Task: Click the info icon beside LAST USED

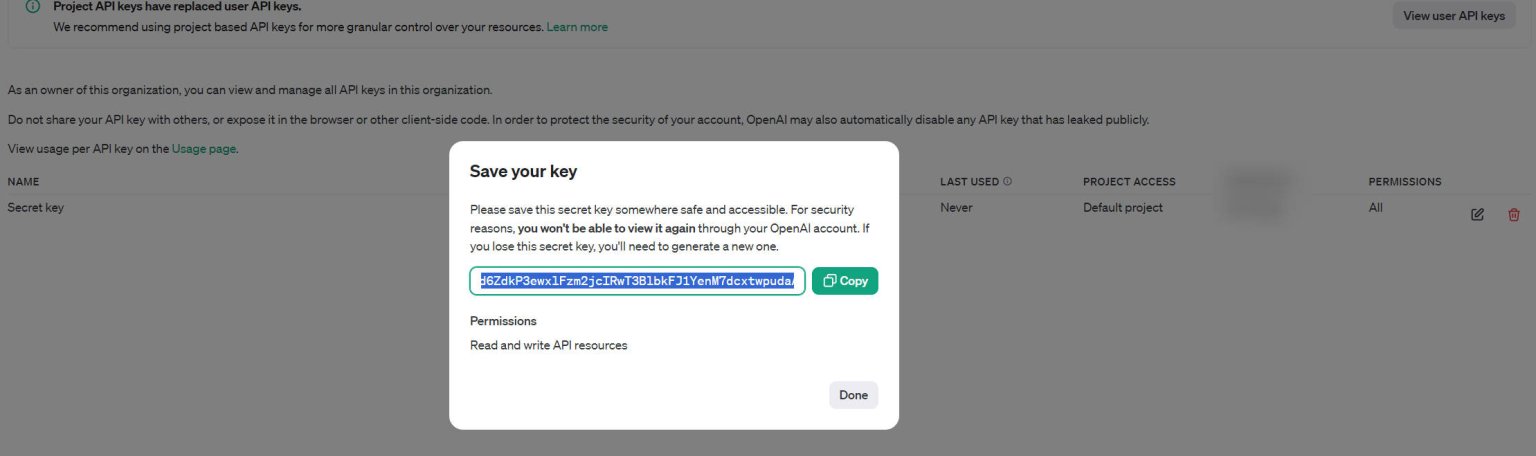Action: (x=1007, y=182)
